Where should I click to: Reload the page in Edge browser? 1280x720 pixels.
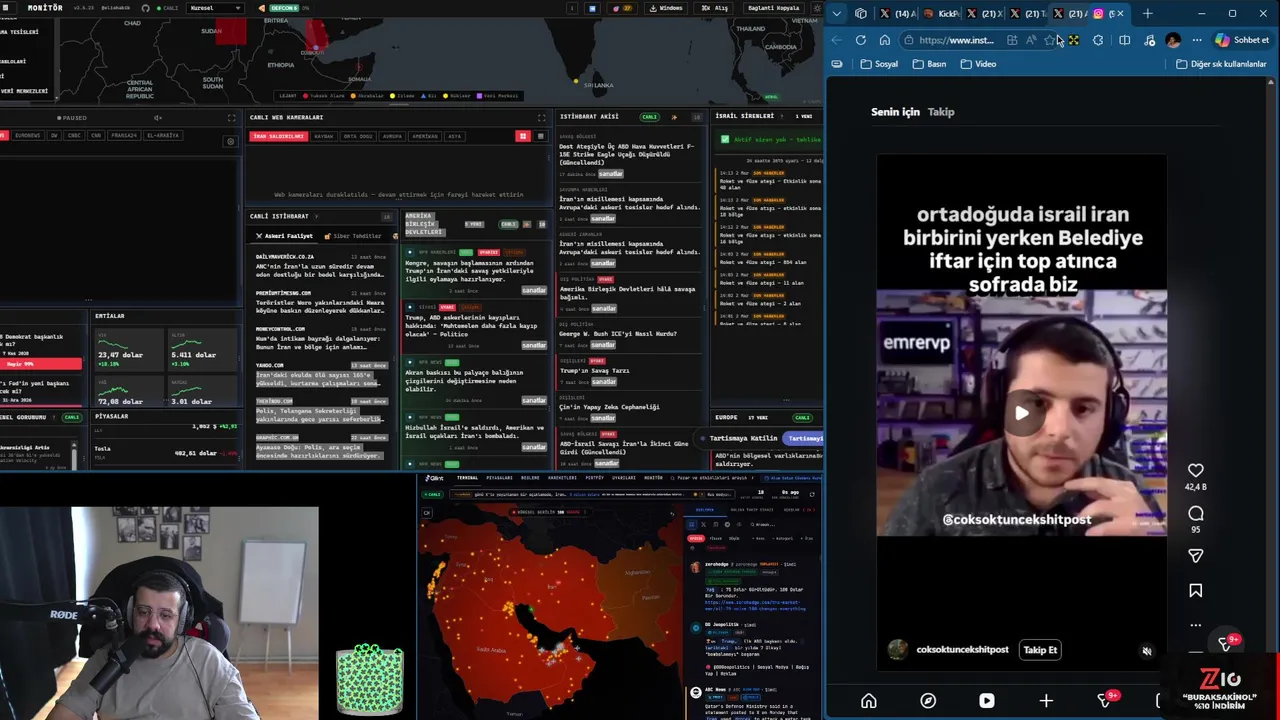(861, 40)
